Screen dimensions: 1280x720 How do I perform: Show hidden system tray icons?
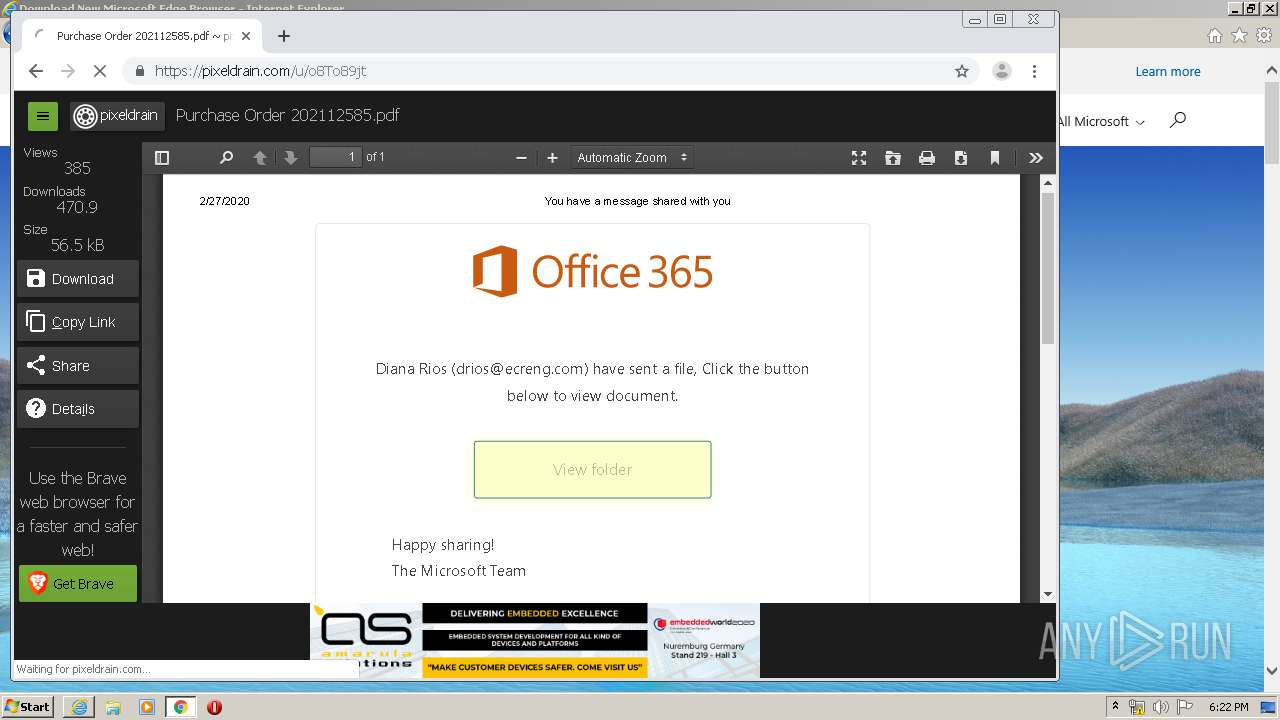point(1116,707)
